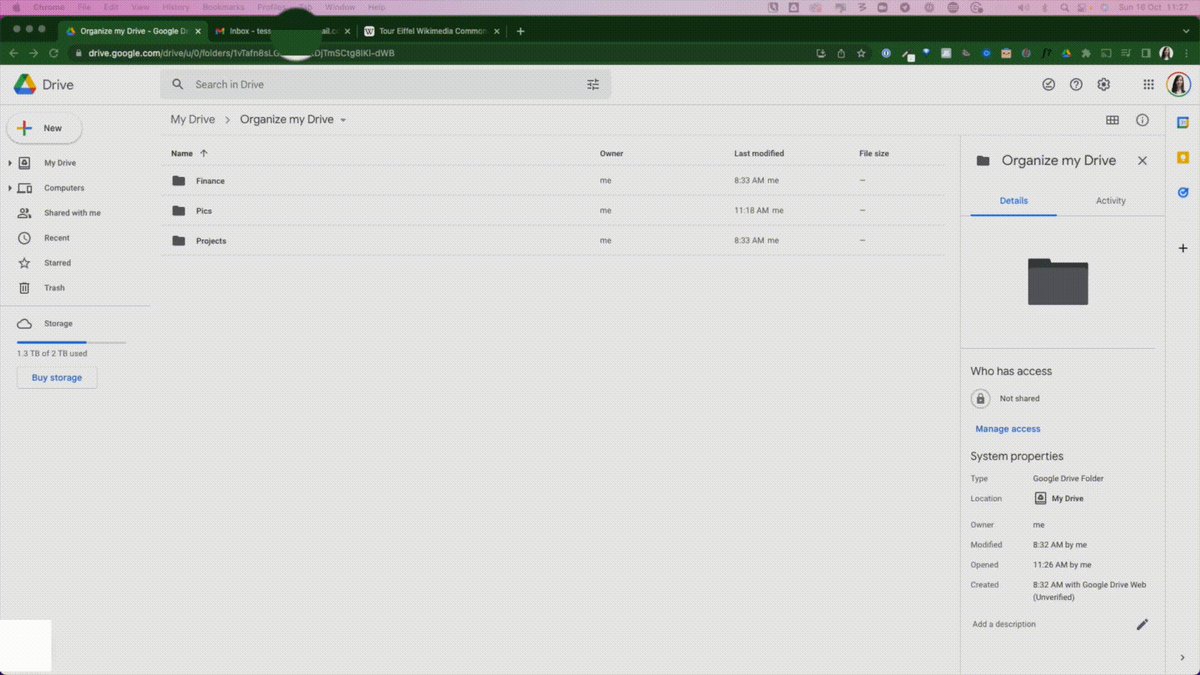Open Starred items
The height and width of the screenshot is (675, 1200).
point(57,263)
